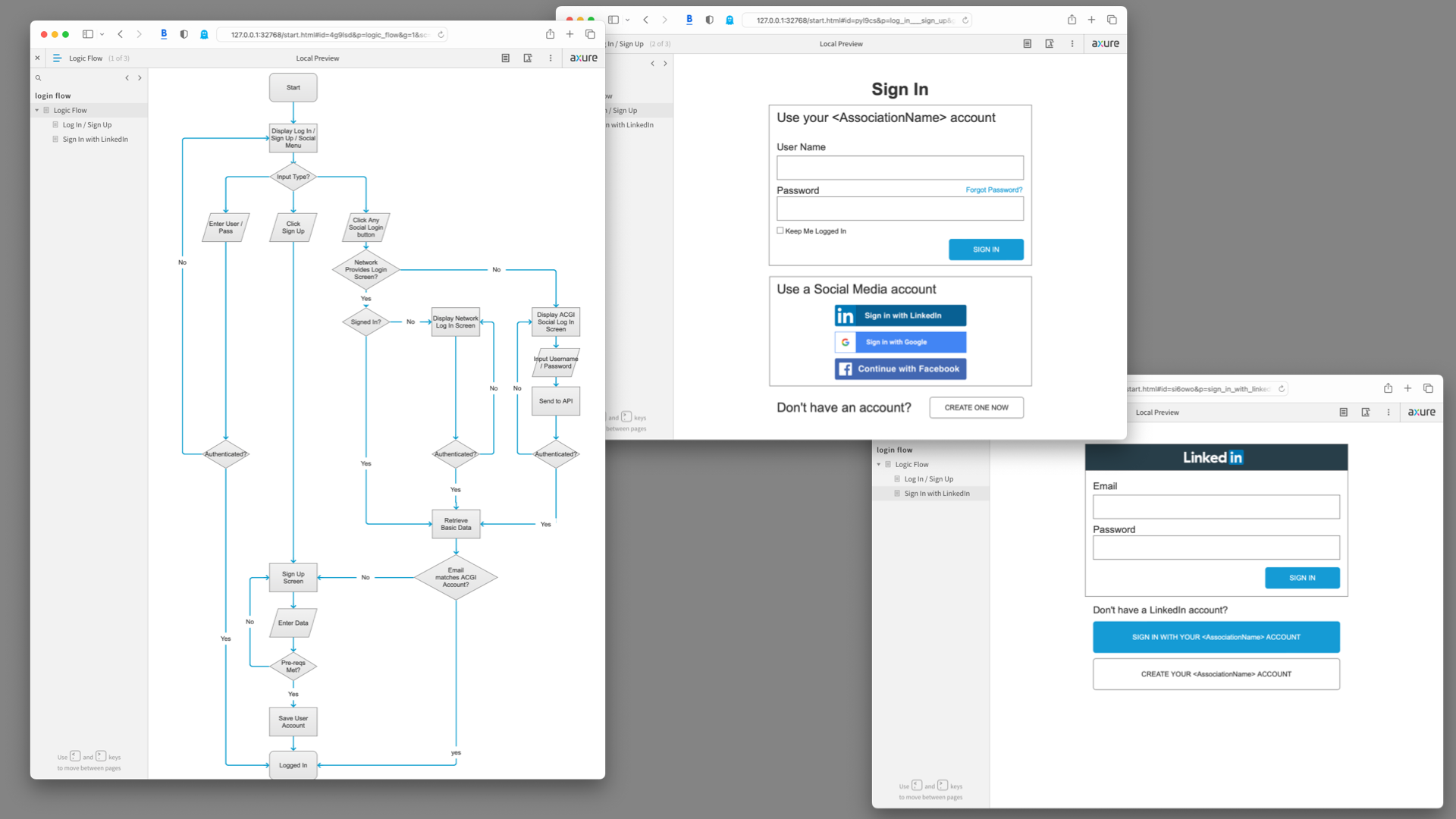Reload the Sign In window page
The image size is (1456, 819).
[x=965, y=20]
